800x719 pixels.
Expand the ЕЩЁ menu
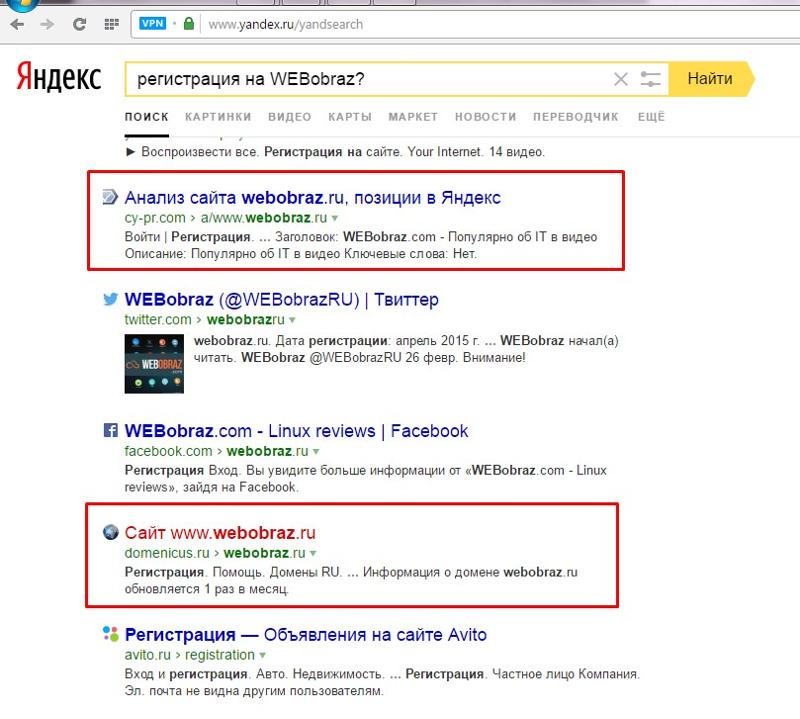click(x=651, y=117)
